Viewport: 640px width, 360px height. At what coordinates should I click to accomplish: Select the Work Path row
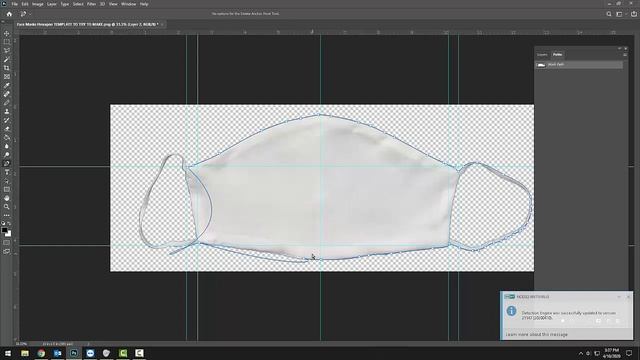coord(579,64)
